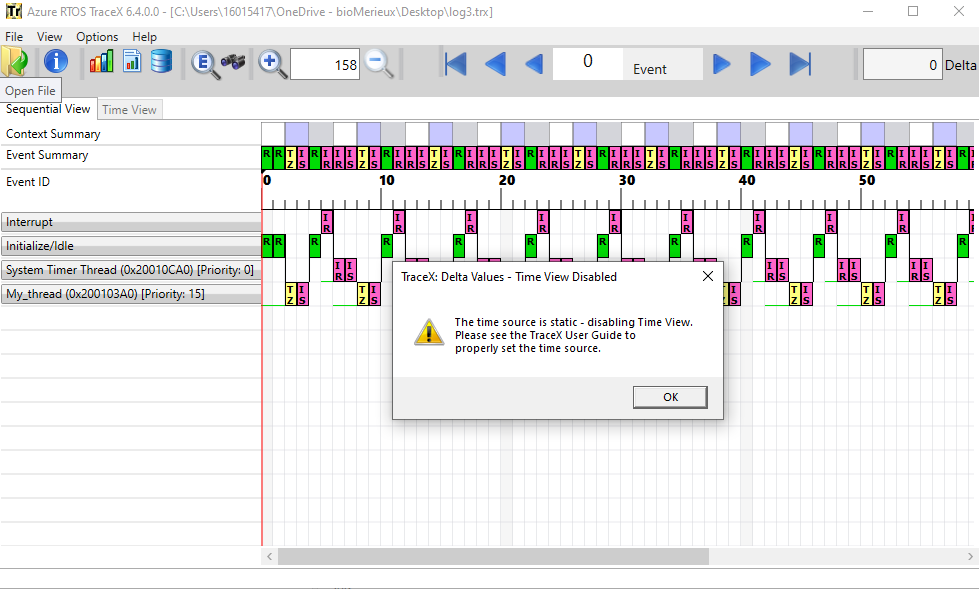Screen dimensions: 979x589
Task: Open the Options menu
Action: [97, 37]
